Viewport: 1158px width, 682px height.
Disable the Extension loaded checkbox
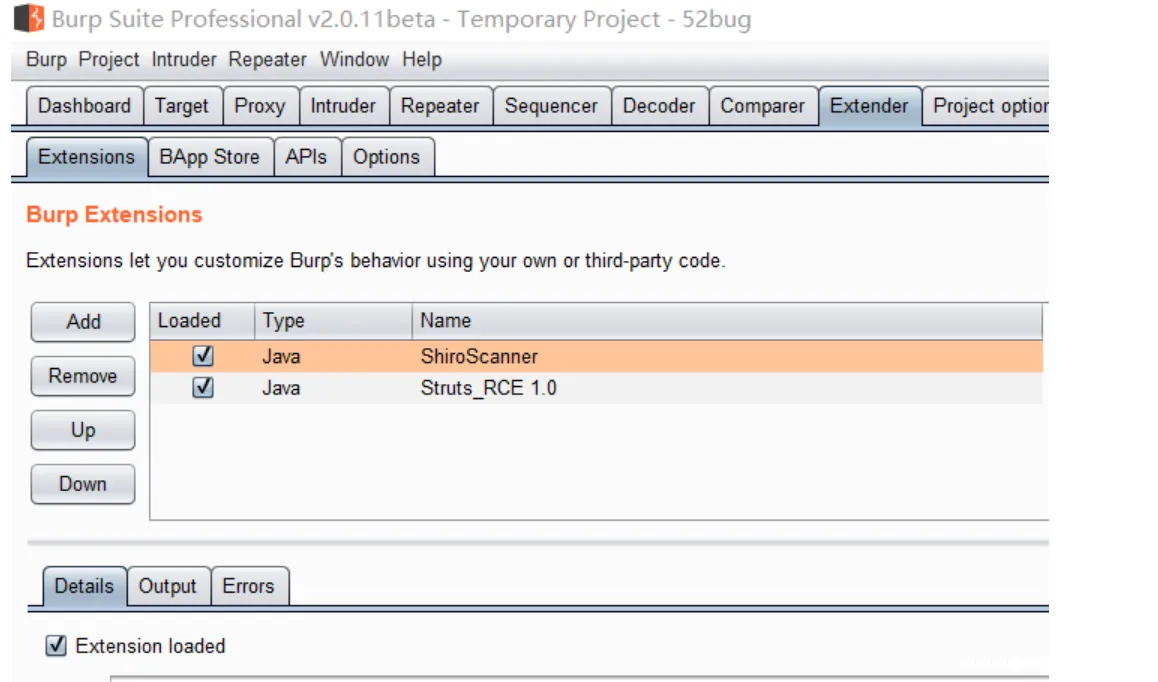click(56, 646)
